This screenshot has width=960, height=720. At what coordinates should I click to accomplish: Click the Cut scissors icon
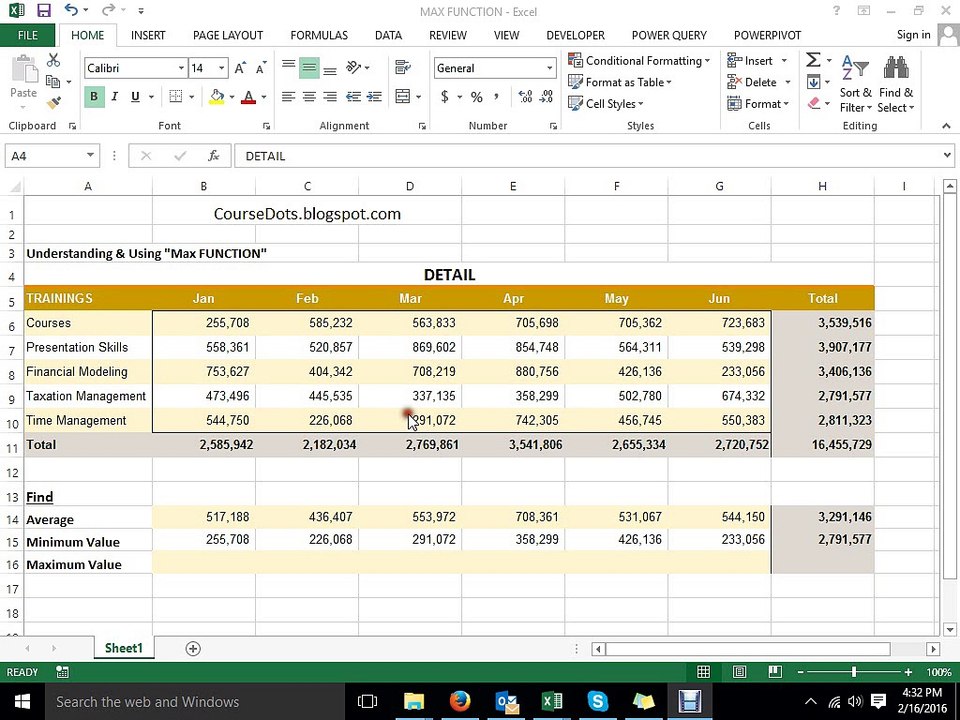click(x=53, y=60)
